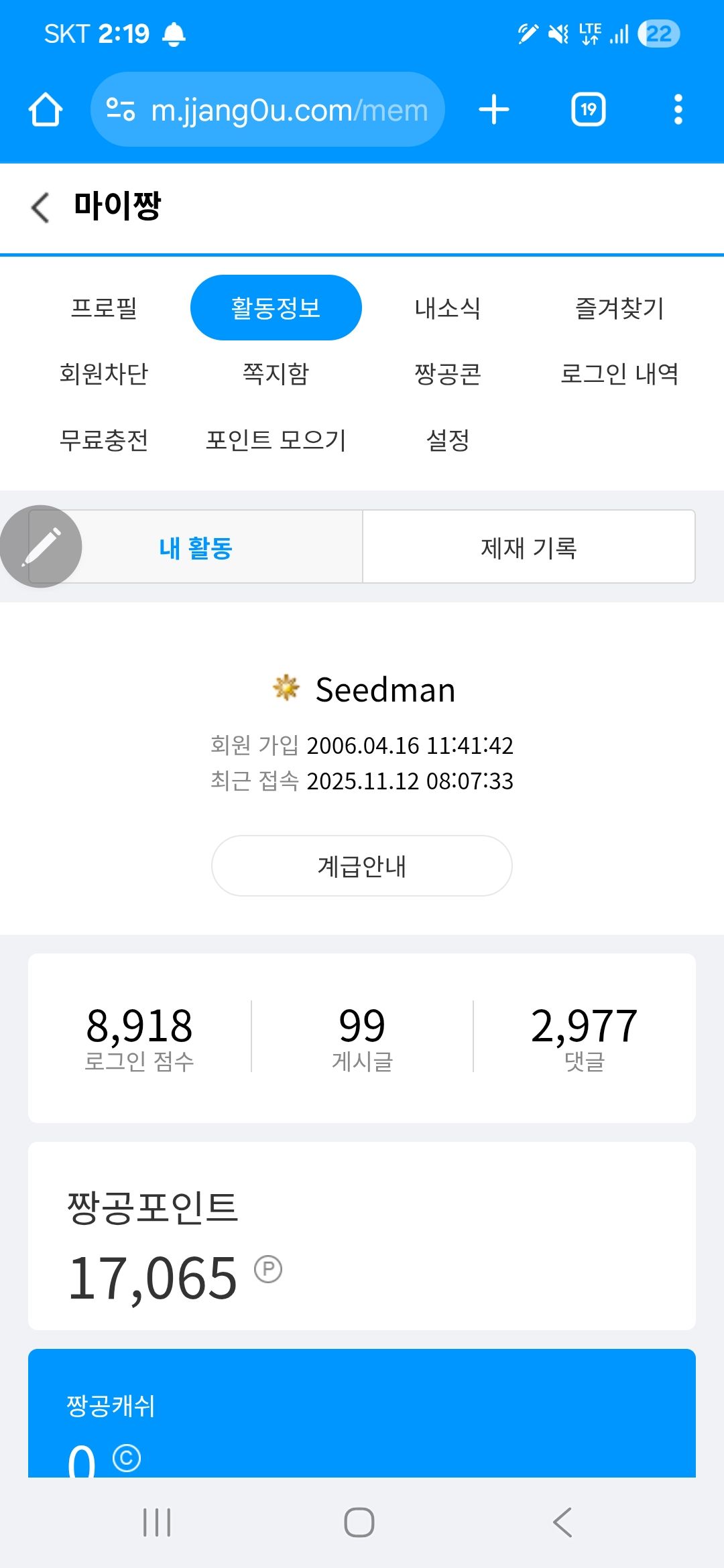Tap the floating pencil write button

coord(42,546)
